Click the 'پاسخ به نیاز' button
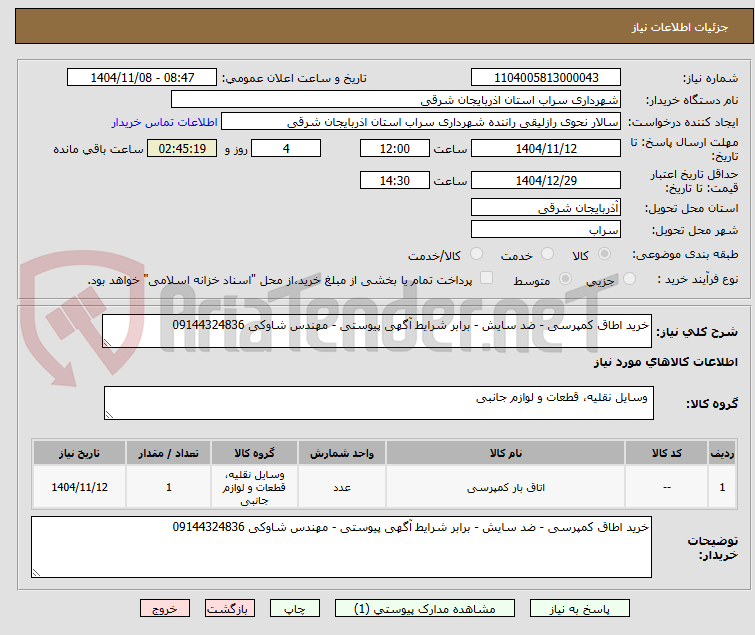 pos(580,608)
